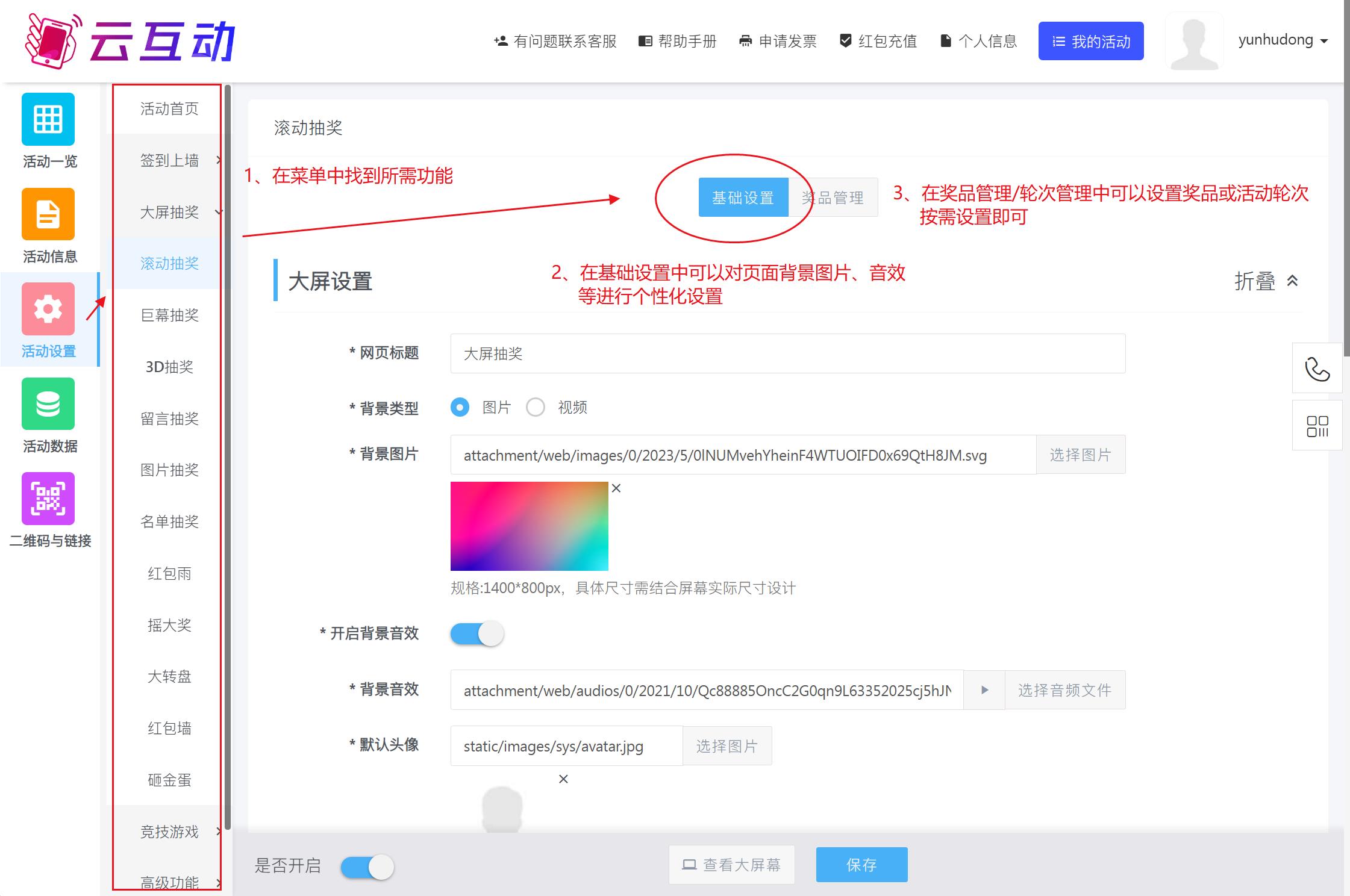Open the 活动信息 document icon
1350x896 pixels.
point(48,214)
